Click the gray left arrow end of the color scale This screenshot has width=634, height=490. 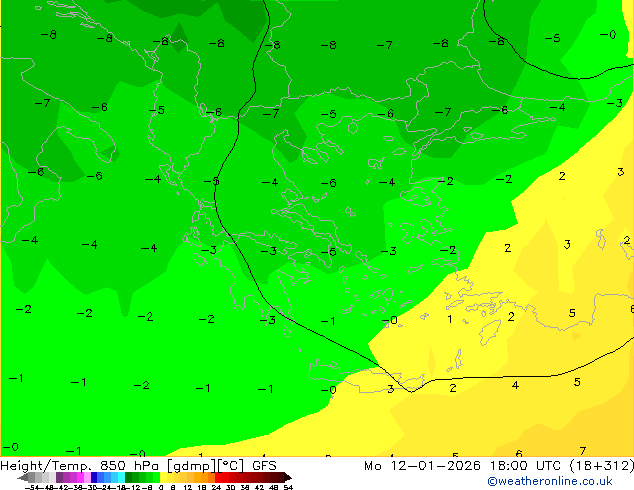point(23,477)
